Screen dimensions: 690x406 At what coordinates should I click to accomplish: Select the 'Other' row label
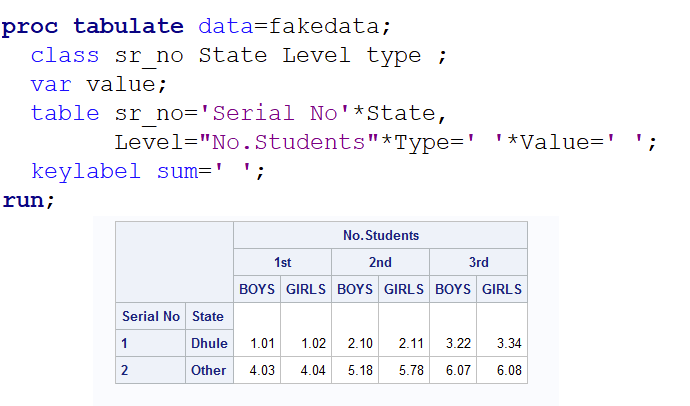[x=209, y=370]
